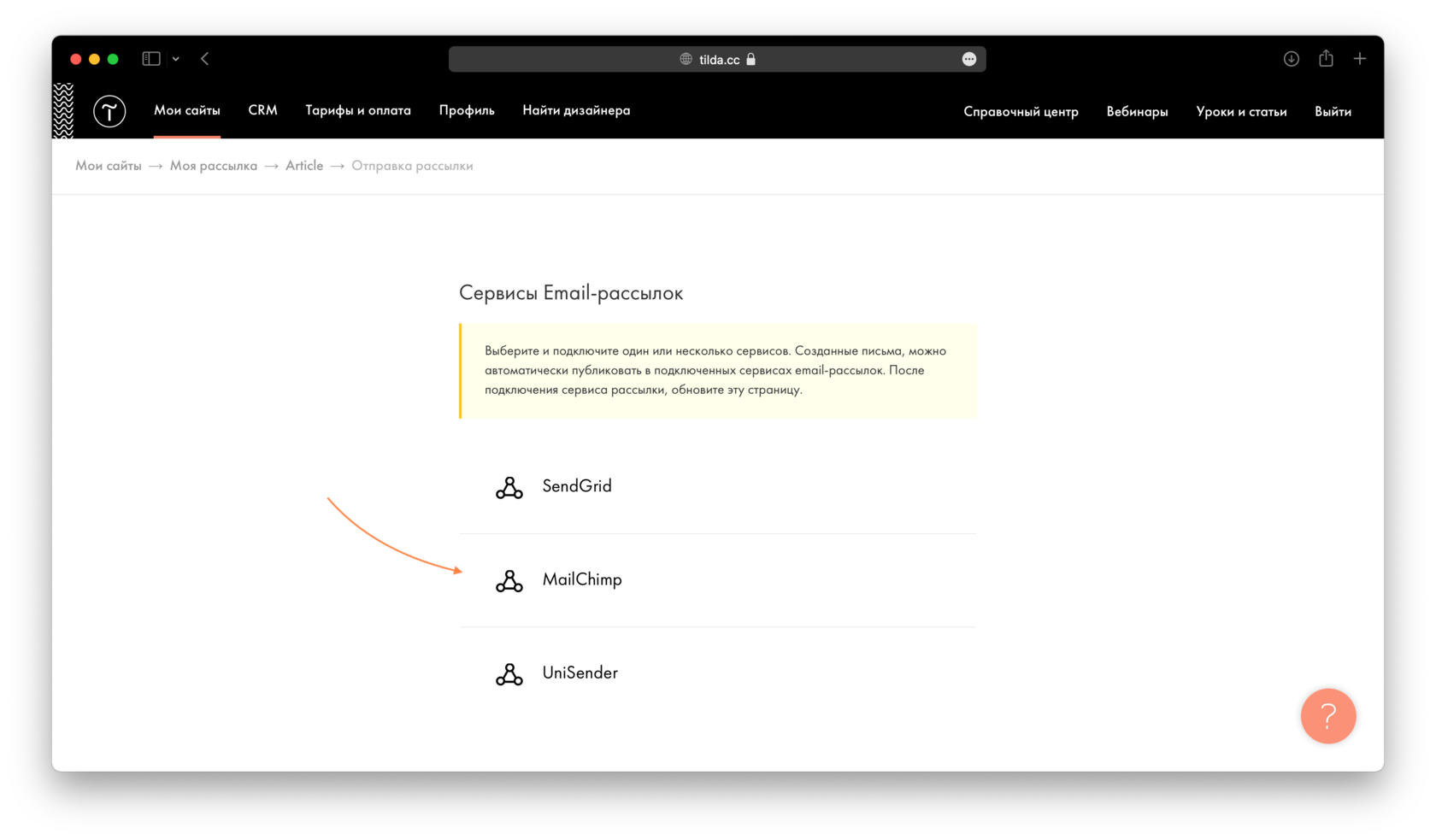Click the site security globe icon in address bar
1436x840 pixels.
pyautogui.click(x=686, y=59)
